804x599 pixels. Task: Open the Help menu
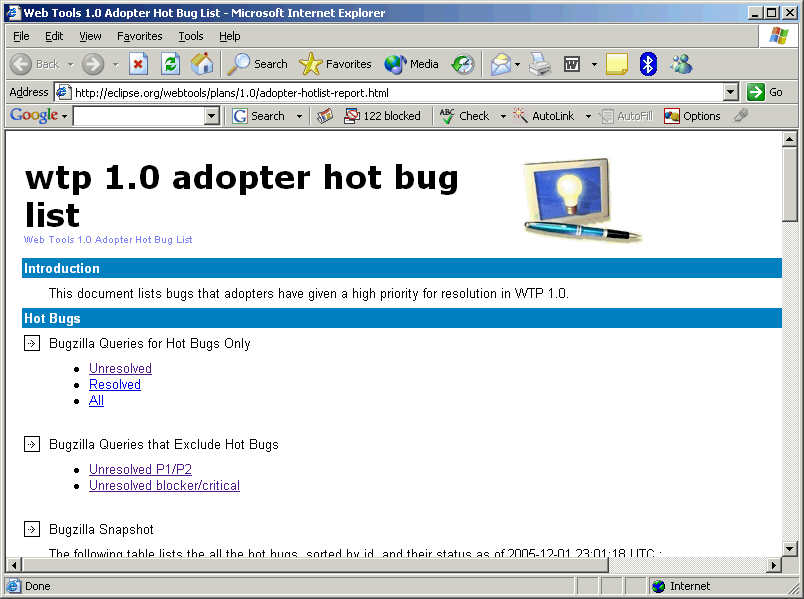pyautogui.click(x=230, y=36)
